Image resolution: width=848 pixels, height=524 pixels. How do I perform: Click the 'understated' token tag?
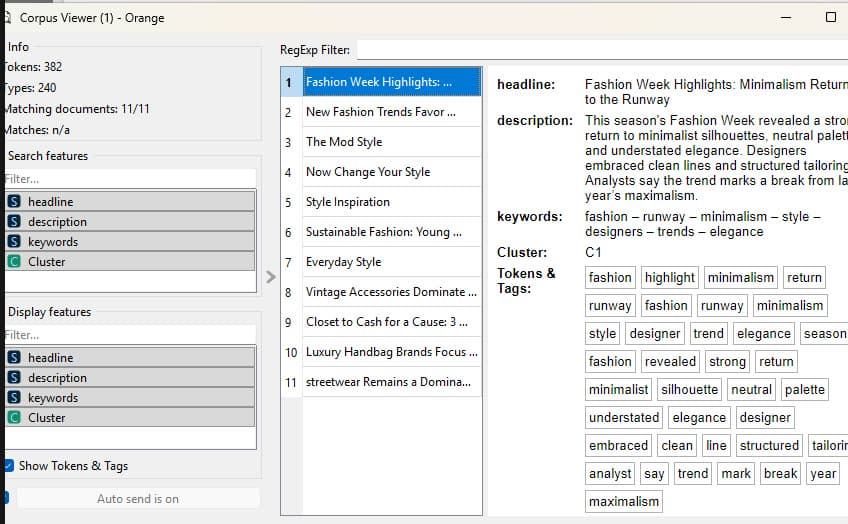click(x=624, y=417)
